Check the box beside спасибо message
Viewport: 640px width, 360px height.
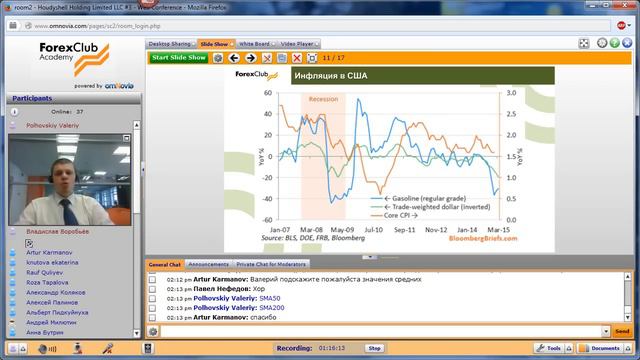152,317
